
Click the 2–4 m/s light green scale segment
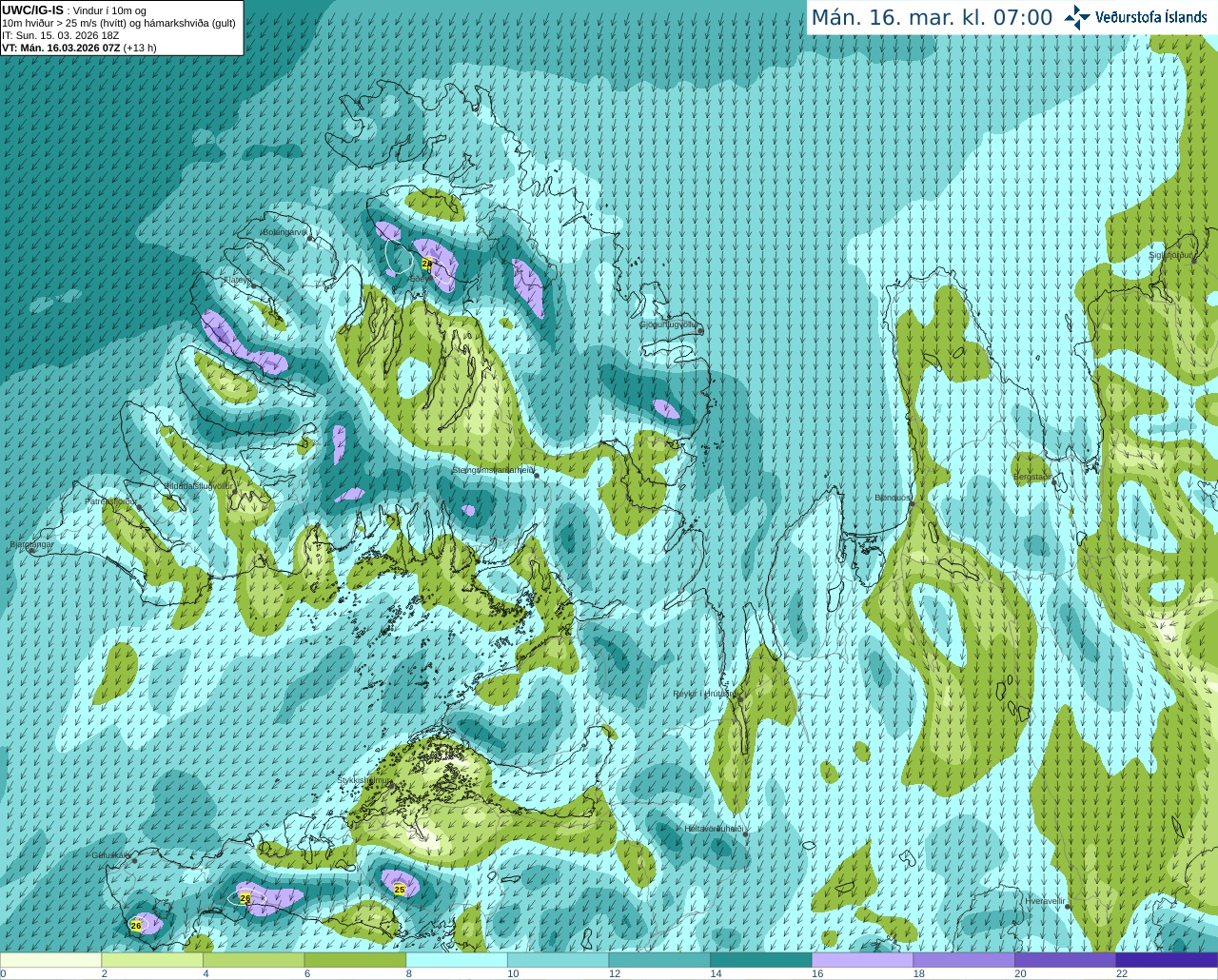point(152,960)
